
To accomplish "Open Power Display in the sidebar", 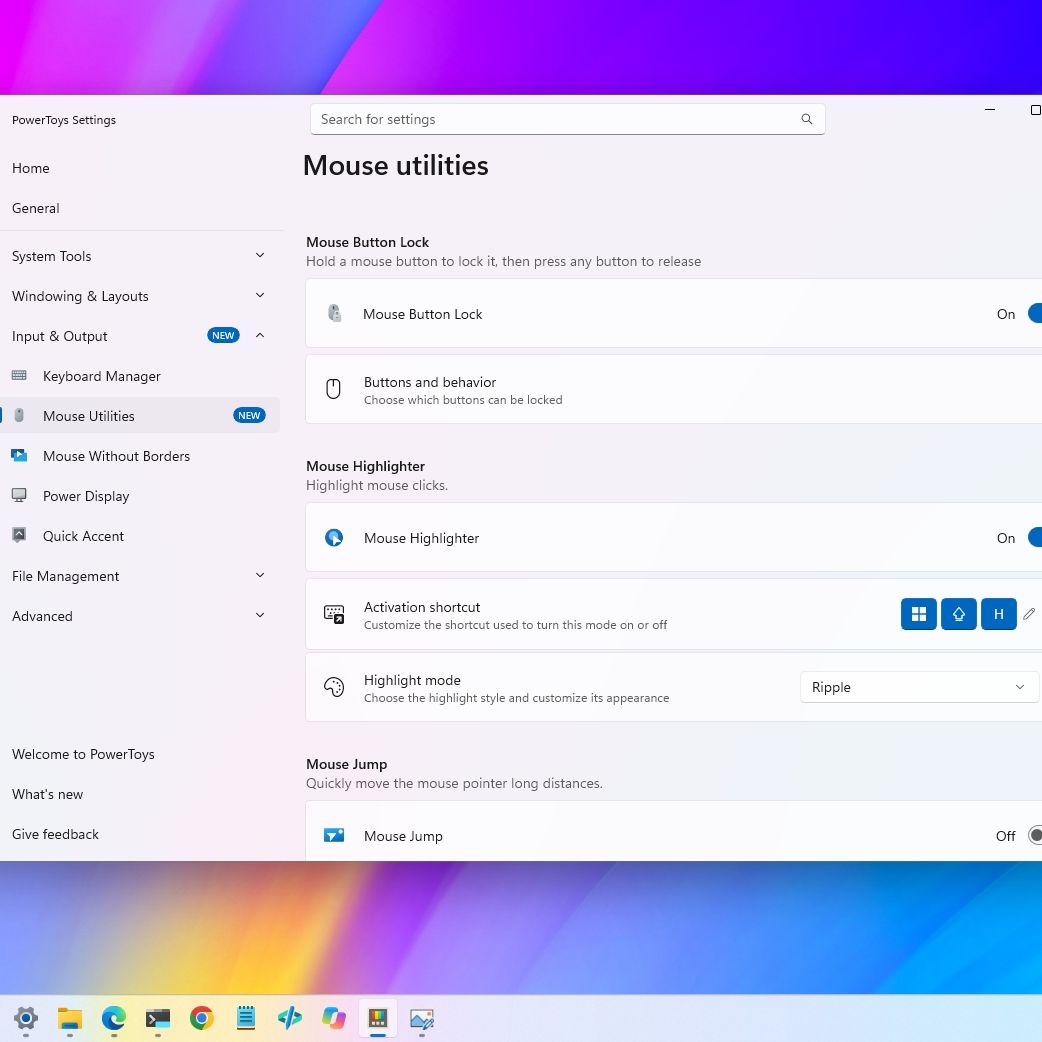I will pos(139,496).
